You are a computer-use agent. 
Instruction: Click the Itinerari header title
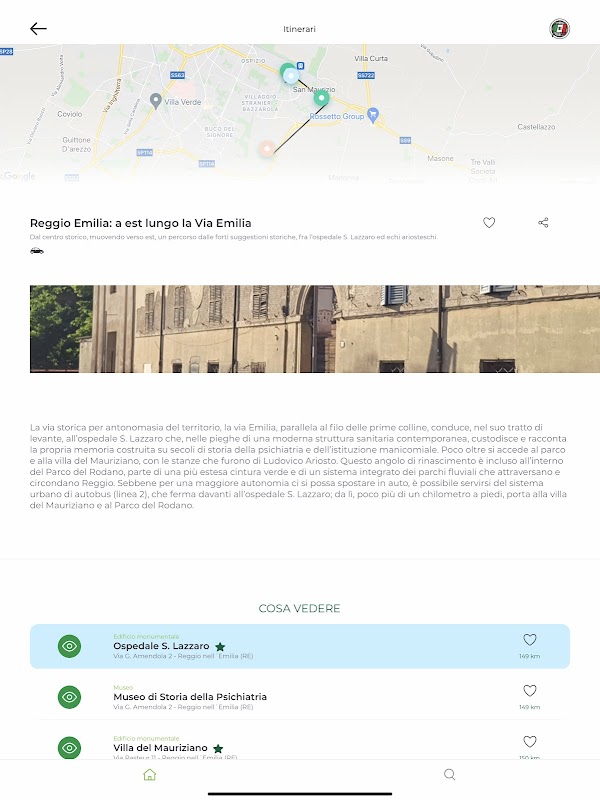coord(299,29)
